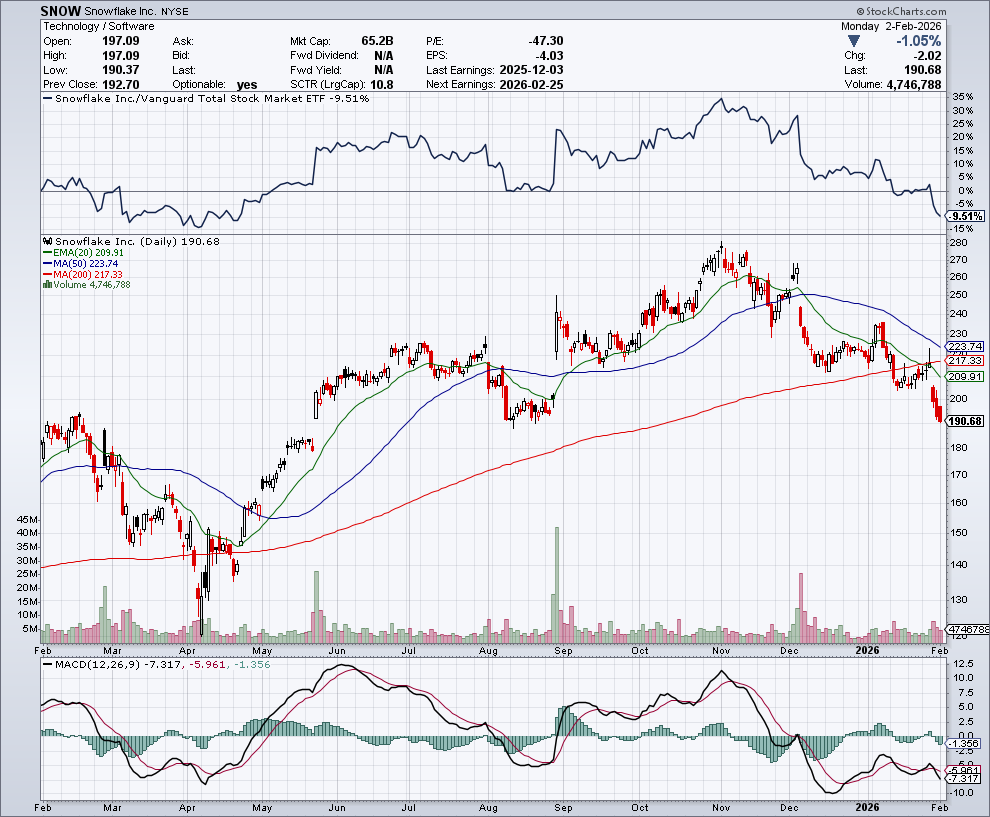The image size is (990, 817).
Task: Click the 'Technology / Software' sector label
Action: click(x=99, y=26)
